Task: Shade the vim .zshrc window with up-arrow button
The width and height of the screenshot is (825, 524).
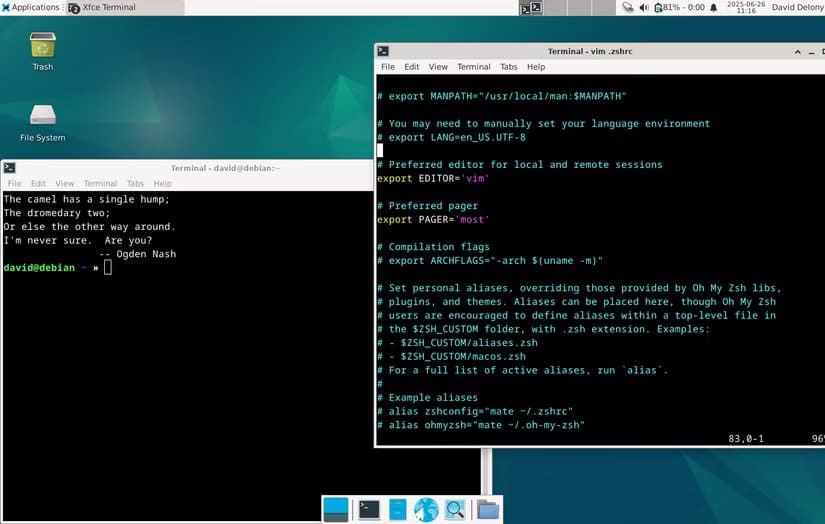Action: click(x=798, y=52)
